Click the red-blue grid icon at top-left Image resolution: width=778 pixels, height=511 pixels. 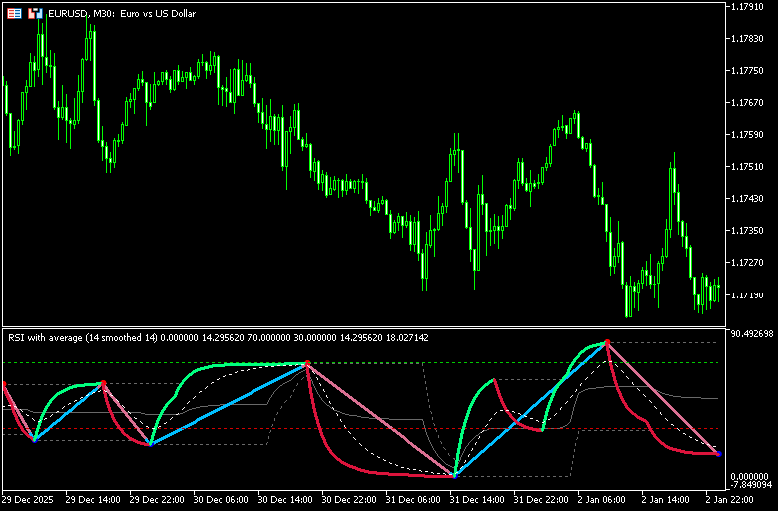[x=15, y=14]
